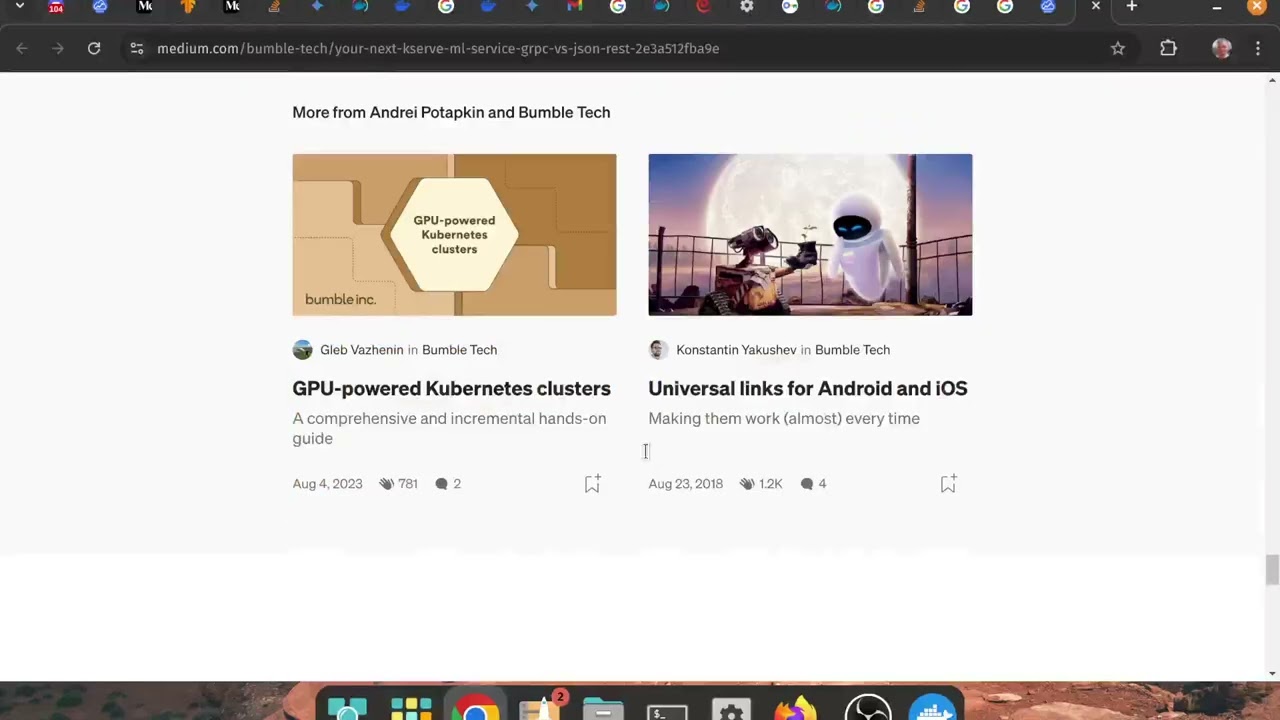The width and height of the screenshot is (1280, 720).
Task: Open comments with 4 responses
Action: (x=813, y=484)
